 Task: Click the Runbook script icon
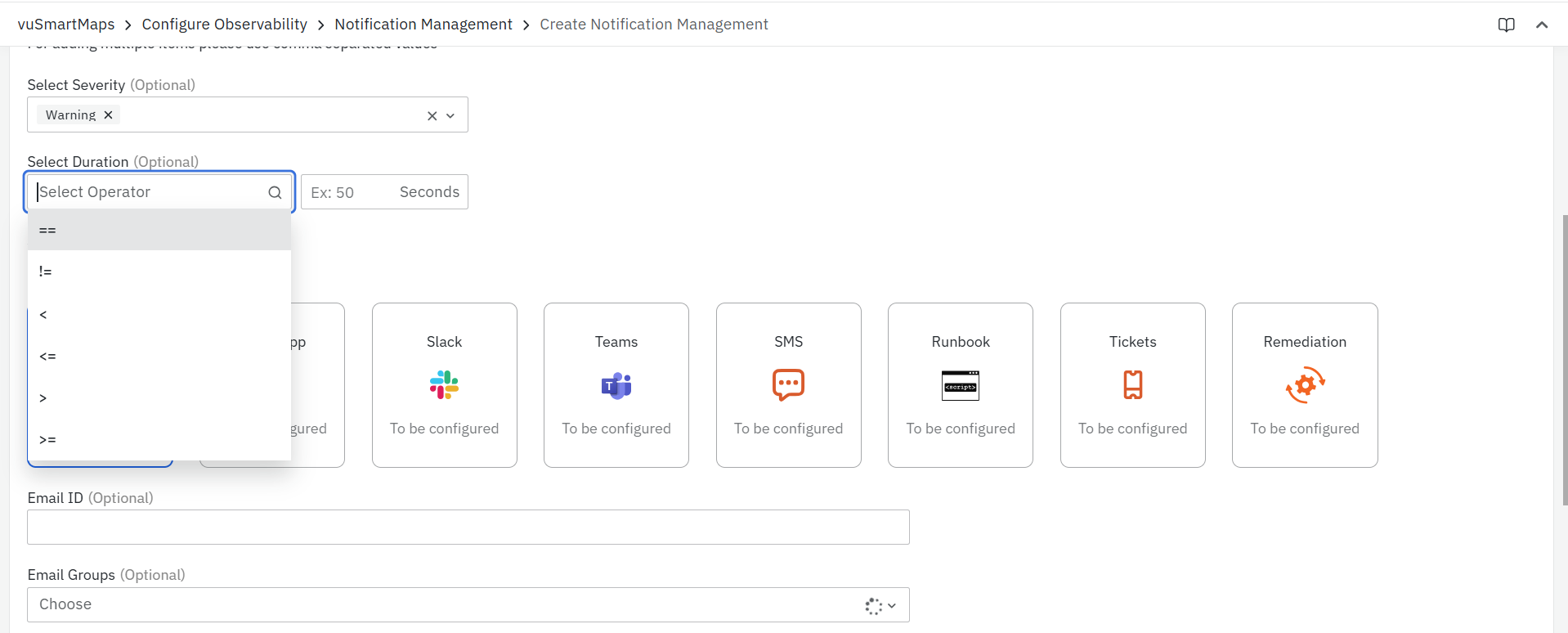960,385
